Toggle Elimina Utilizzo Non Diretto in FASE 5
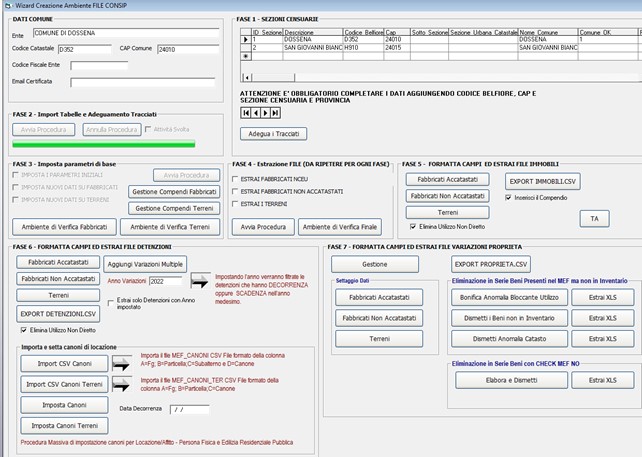 pos(413,226)
